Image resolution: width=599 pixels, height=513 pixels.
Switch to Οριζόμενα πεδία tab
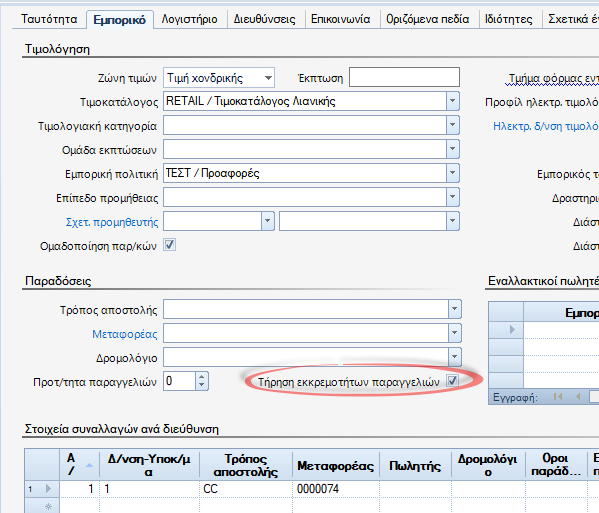(428, 19)
